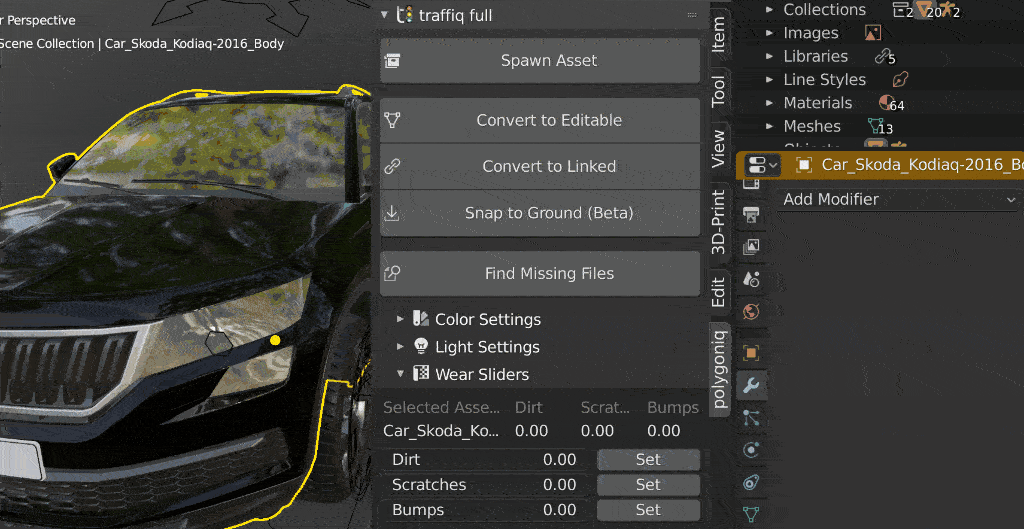Switch to the View sidebar tab
The width and height of the screenshot is (1024, 529).
[x=718, y=148]
